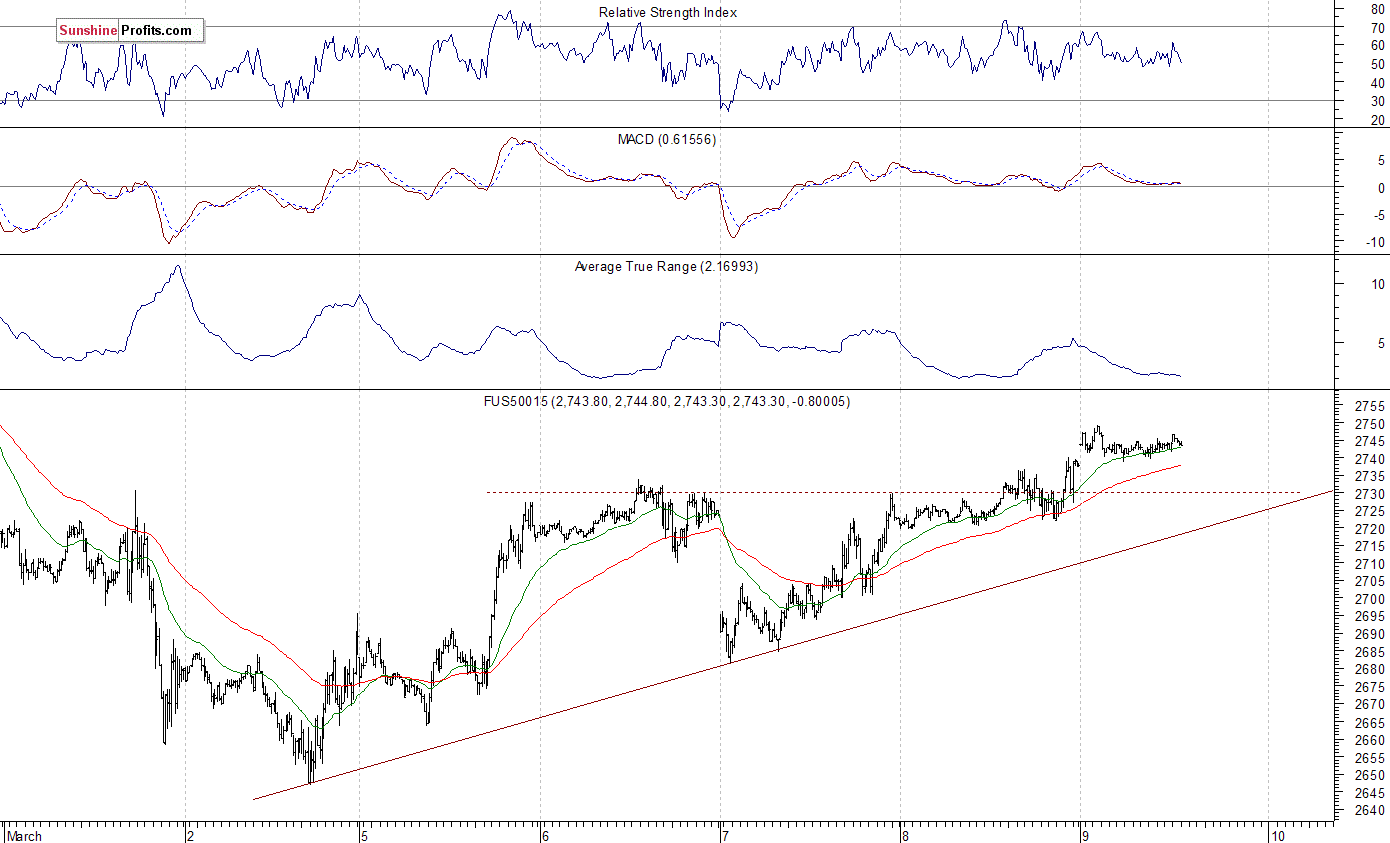The height and width of the screenshot is (843, 1390).
Task: Click date label 5 on time axis
Action: 366,835
